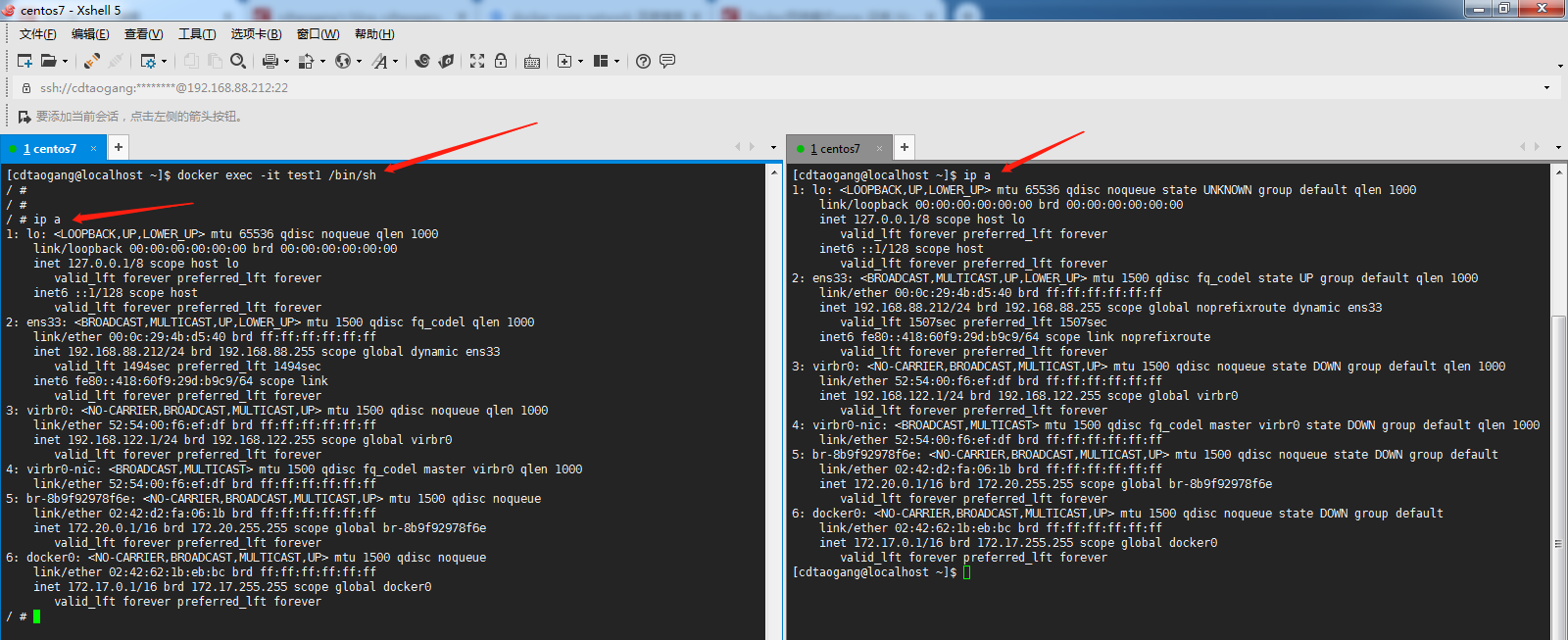Expand the Print dropdown arrow

point(286,61)
